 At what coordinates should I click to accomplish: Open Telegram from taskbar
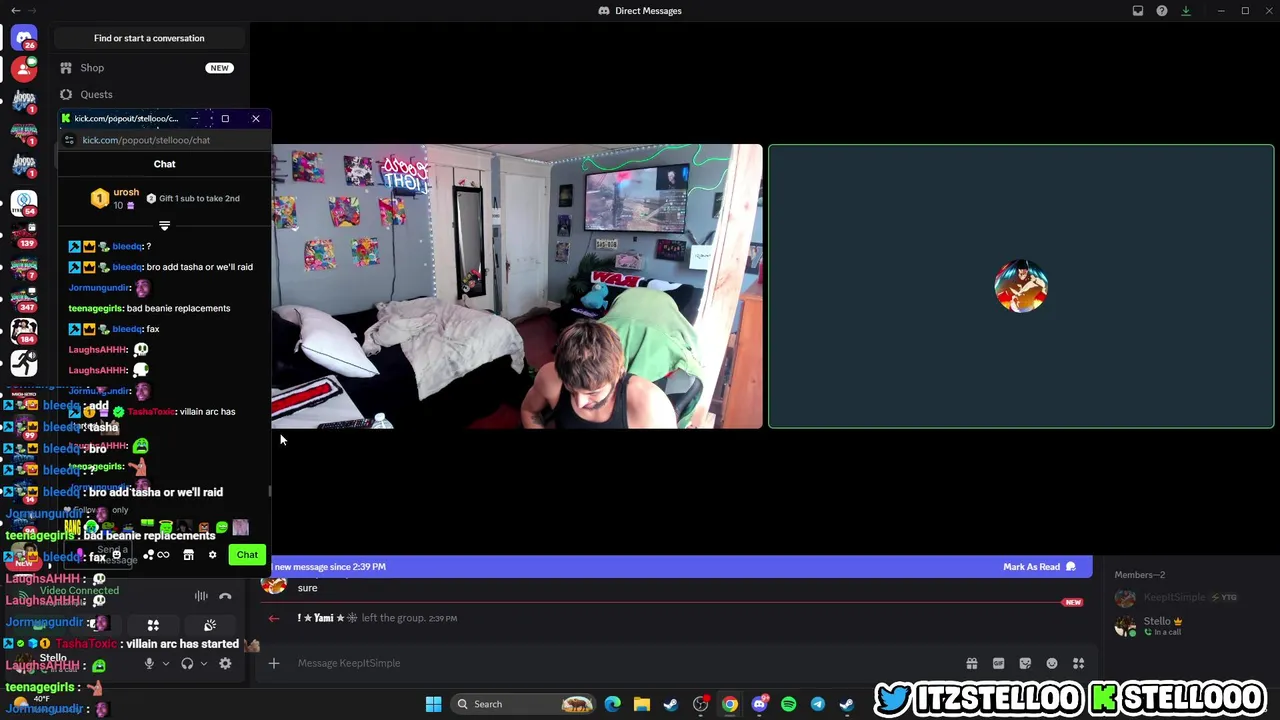pos(817,704)
